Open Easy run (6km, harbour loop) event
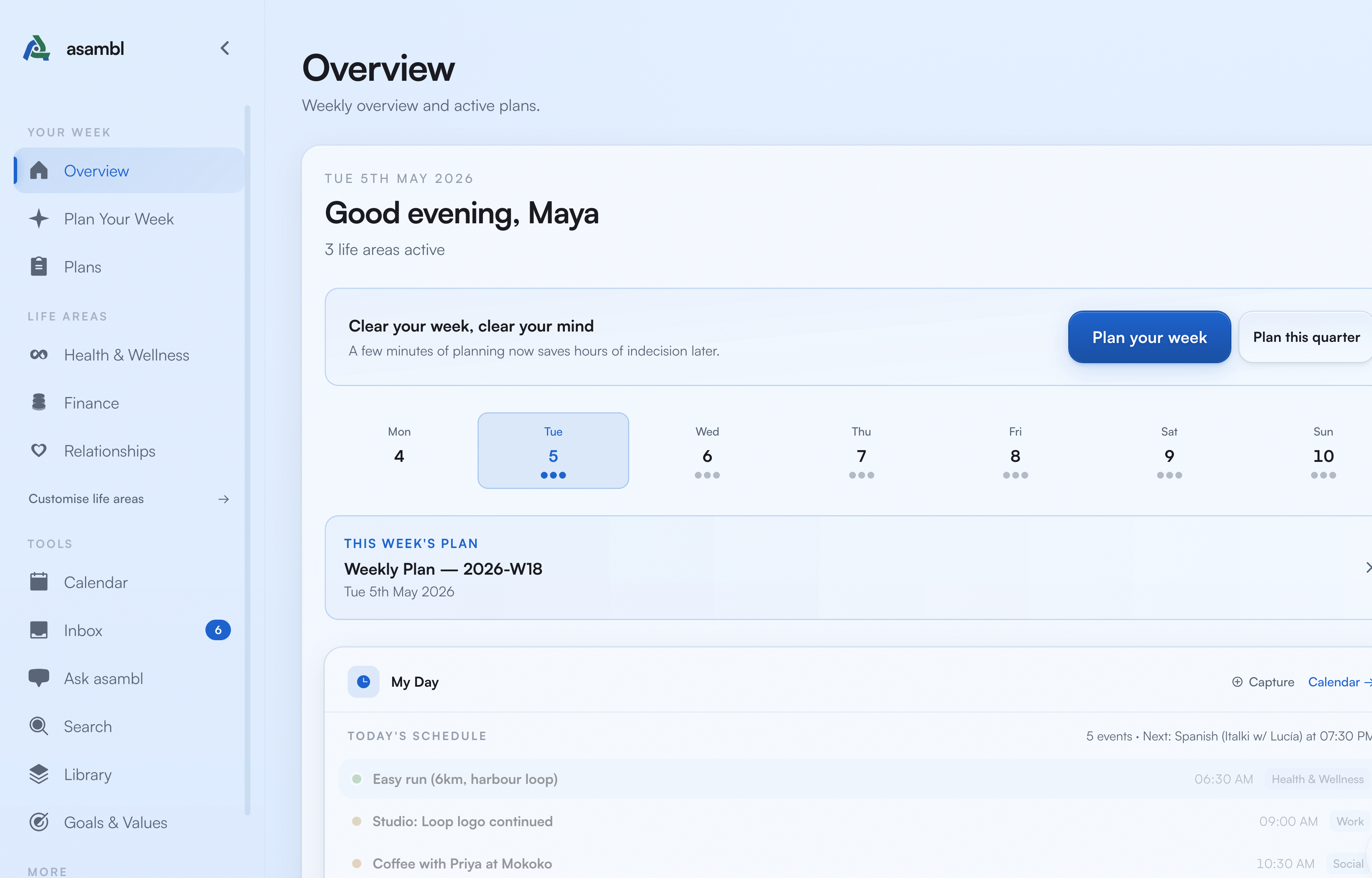1372x878 pixels. coord(855,779)
